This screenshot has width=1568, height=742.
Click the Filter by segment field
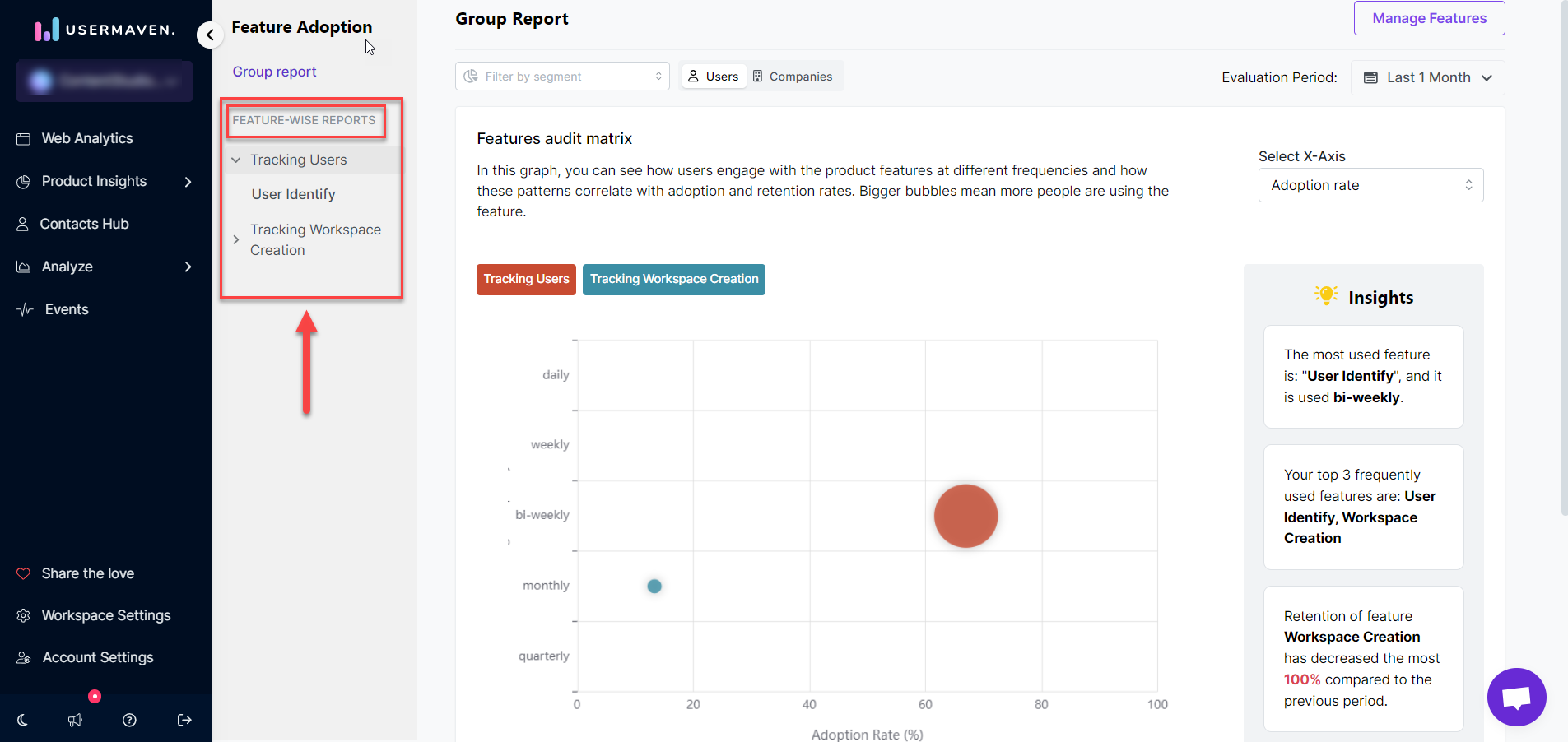click(x=561, y=76)
